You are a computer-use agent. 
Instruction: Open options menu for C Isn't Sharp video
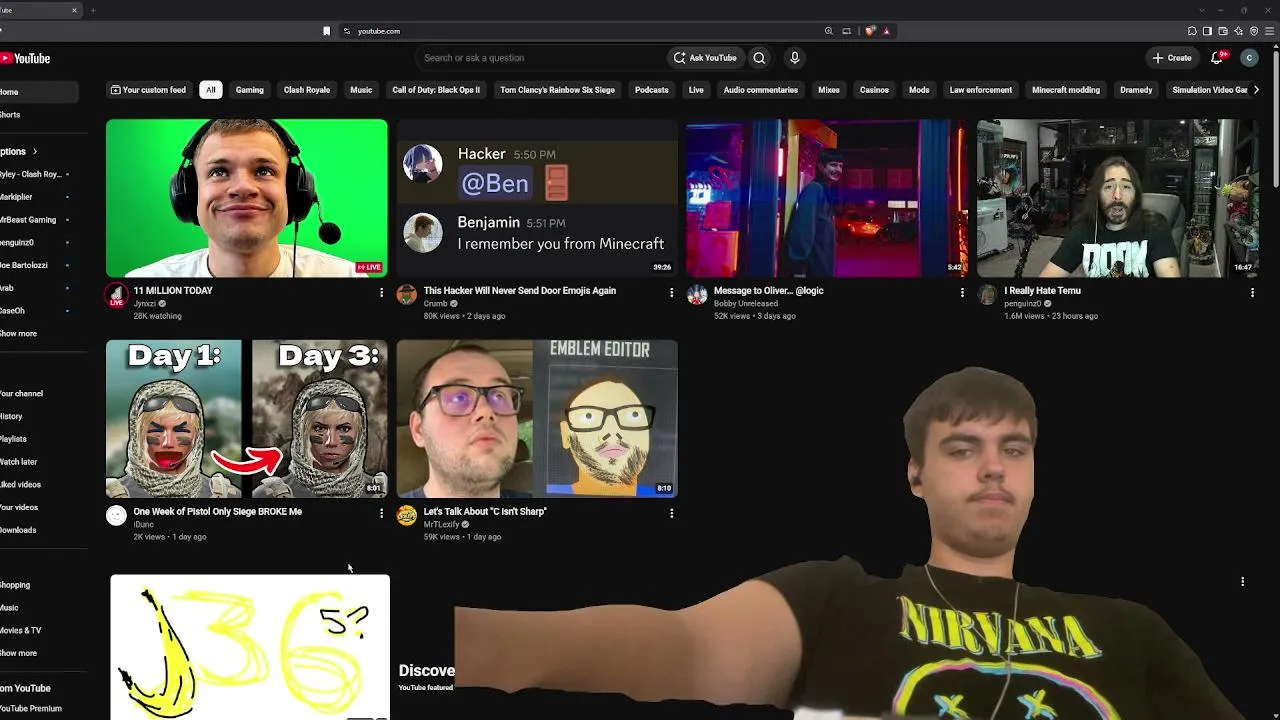671,514
